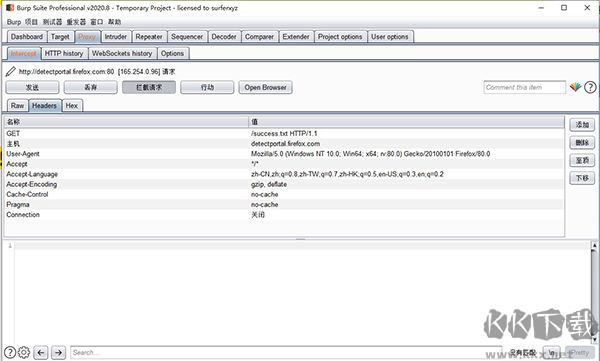600x361 pixels.
Task: Select the User-Agent header row
Action: [284, 154]
